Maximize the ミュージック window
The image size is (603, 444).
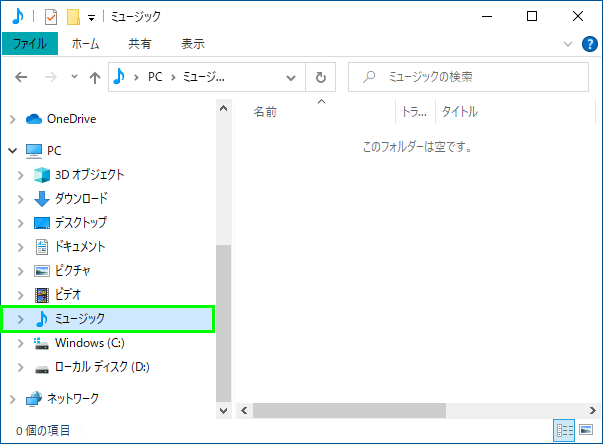coord(532,17)
